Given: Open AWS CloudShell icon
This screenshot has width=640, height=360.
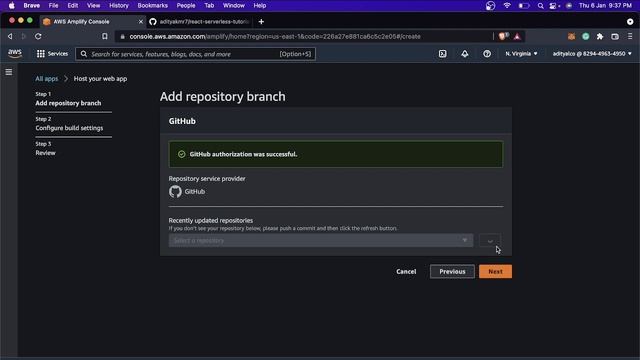Looking at the screenshot, I should pos(442,53).
